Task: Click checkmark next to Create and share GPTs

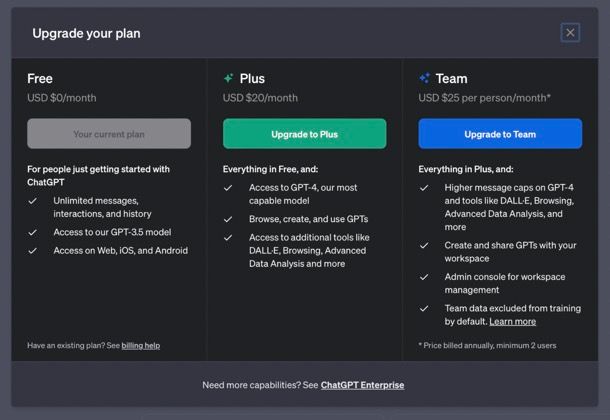Action: [x=424, y=246]
